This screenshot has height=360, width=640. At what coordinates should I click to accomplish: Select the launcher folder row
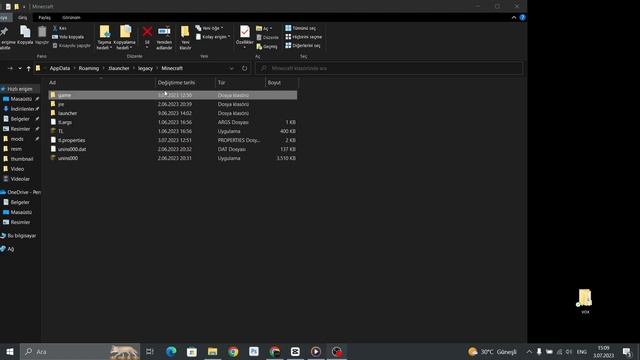pos(173,113)
